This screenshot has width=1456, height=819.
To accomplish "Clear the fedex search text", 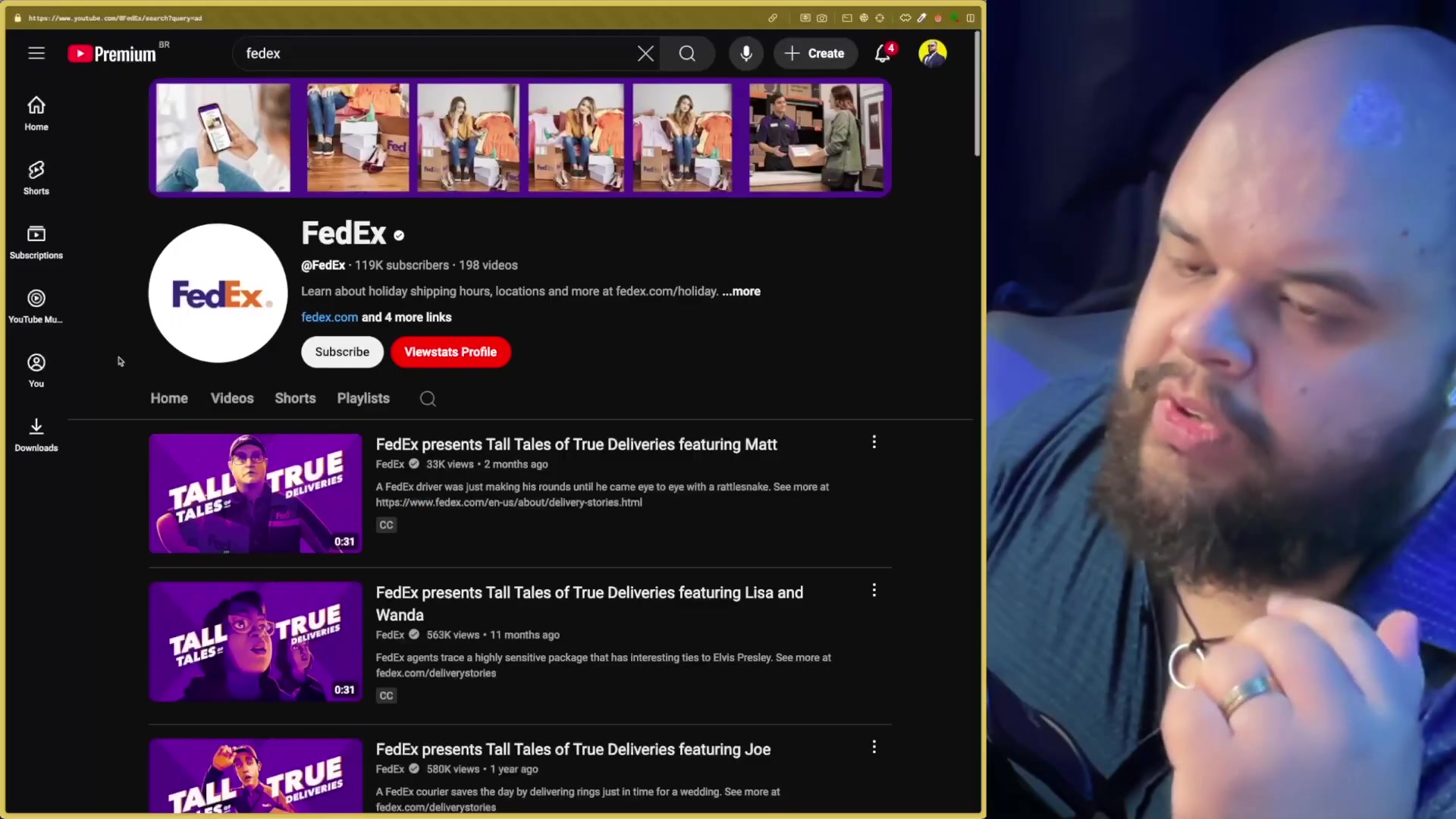I will 645,53.
